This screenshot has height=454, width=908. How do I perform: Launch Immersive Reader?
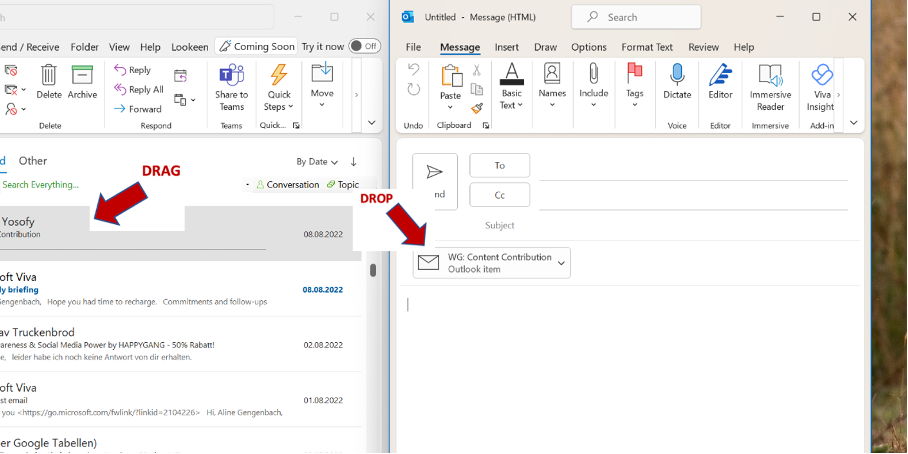770,76
